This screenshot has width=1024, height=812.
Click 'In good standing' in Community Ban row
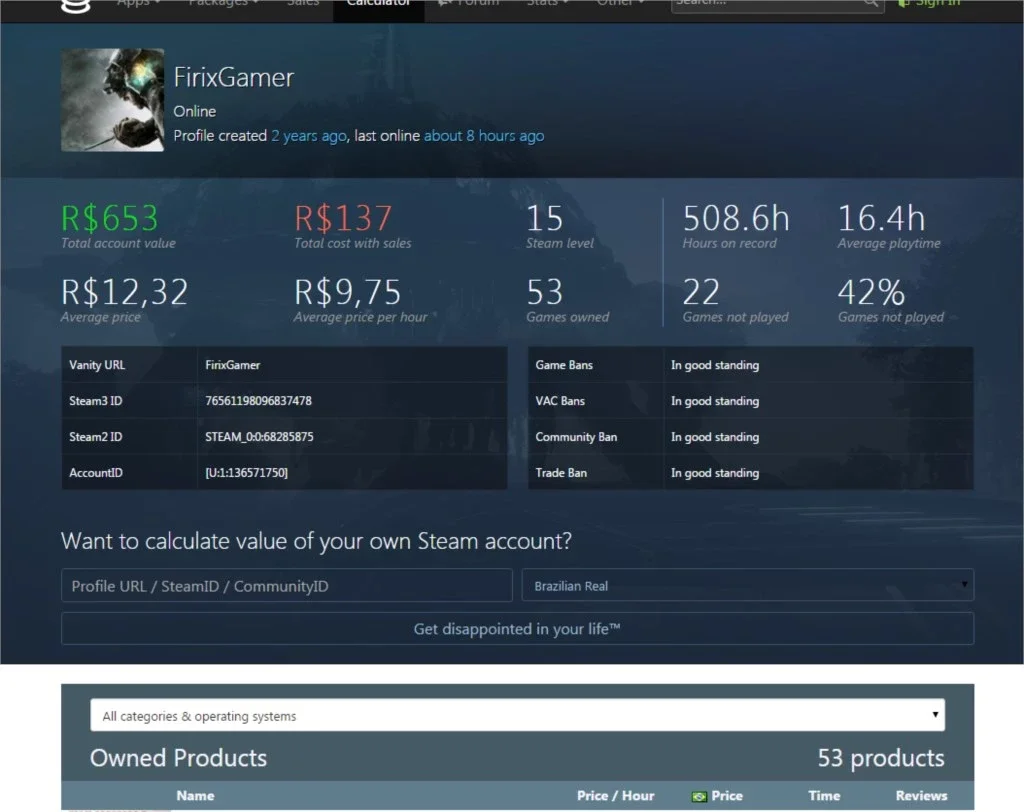coord(715,437)
